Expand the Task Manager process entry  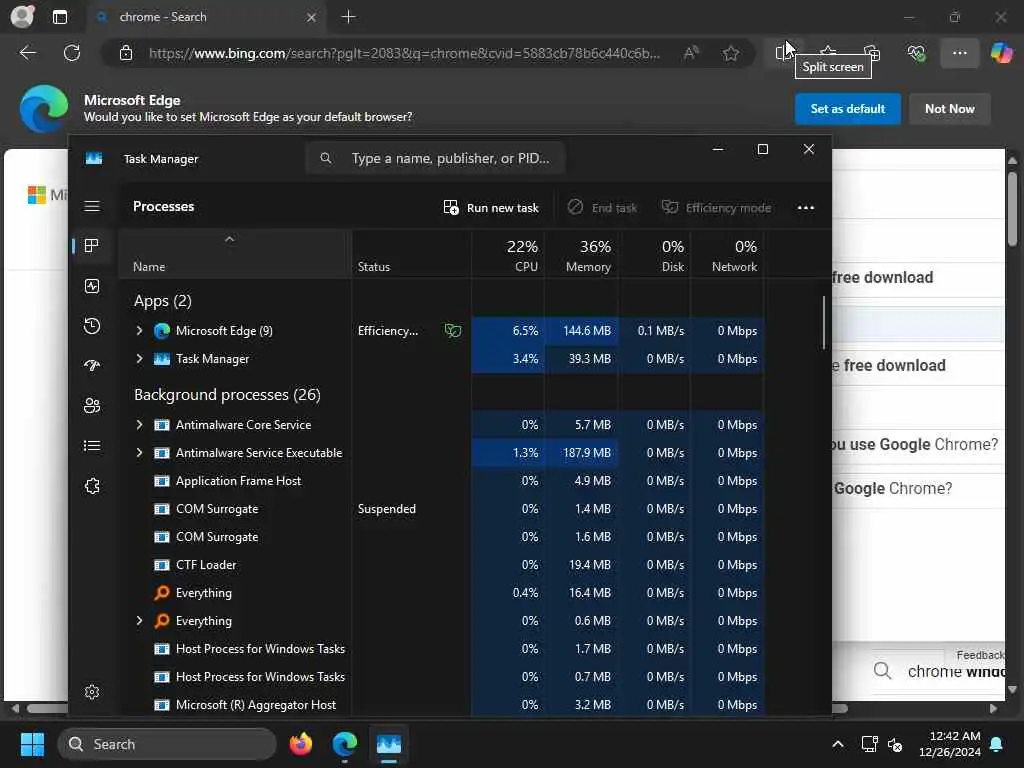139,359
